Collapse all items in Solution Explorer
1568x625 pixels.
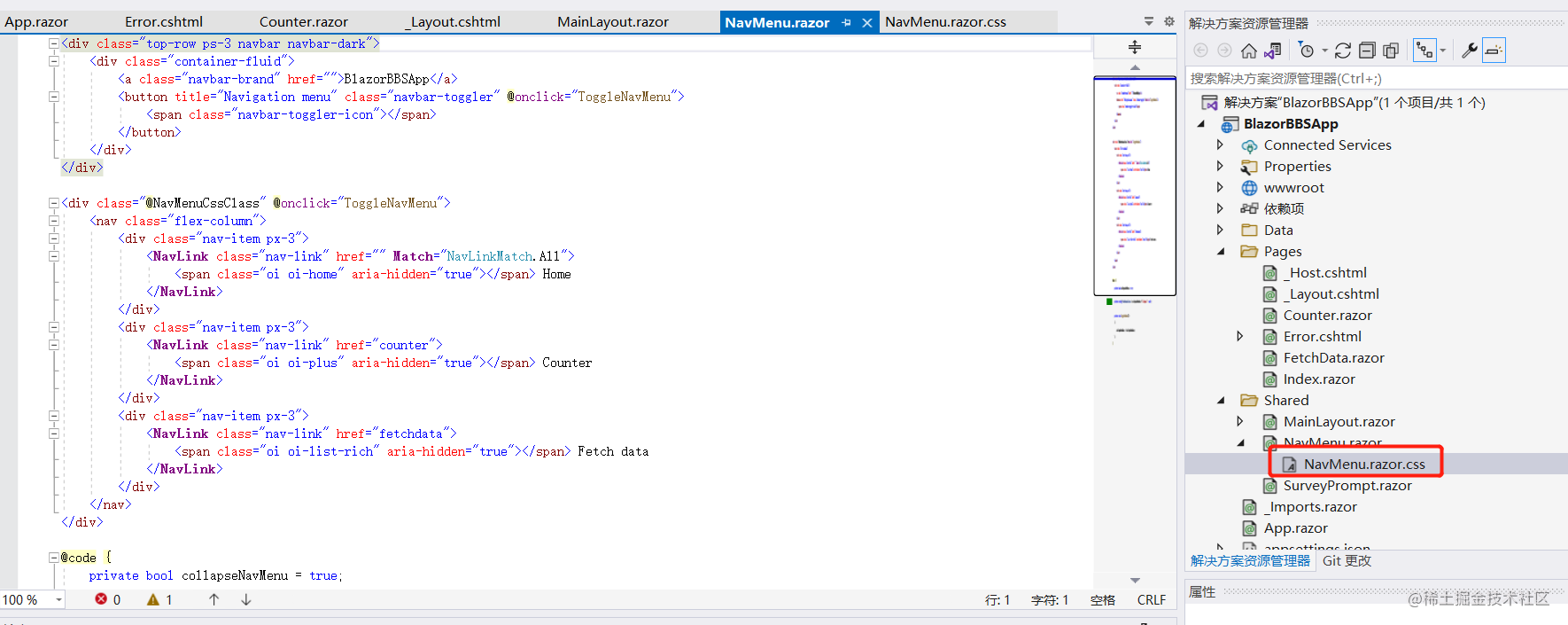[x=1367, y=51]
